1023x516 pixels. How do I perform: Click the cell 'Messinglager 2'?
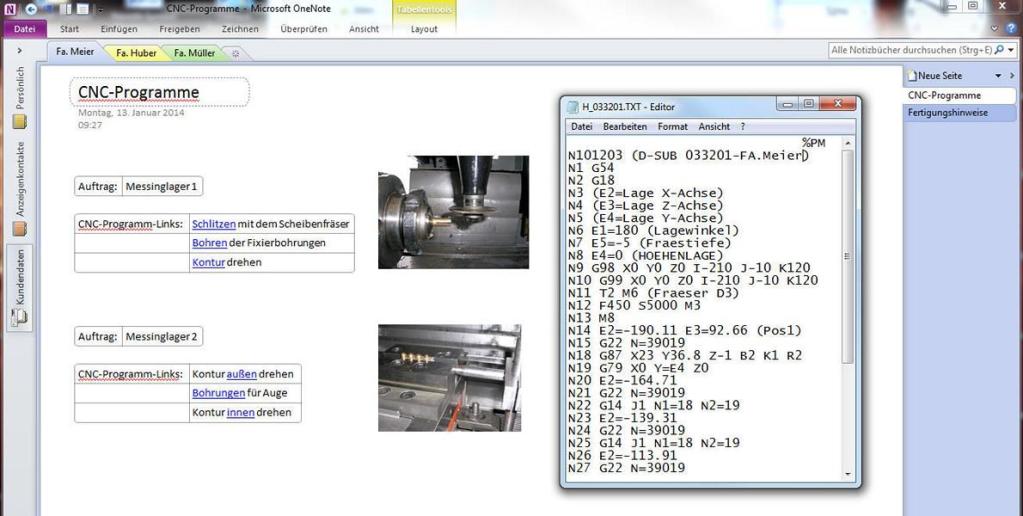[162, 337]
